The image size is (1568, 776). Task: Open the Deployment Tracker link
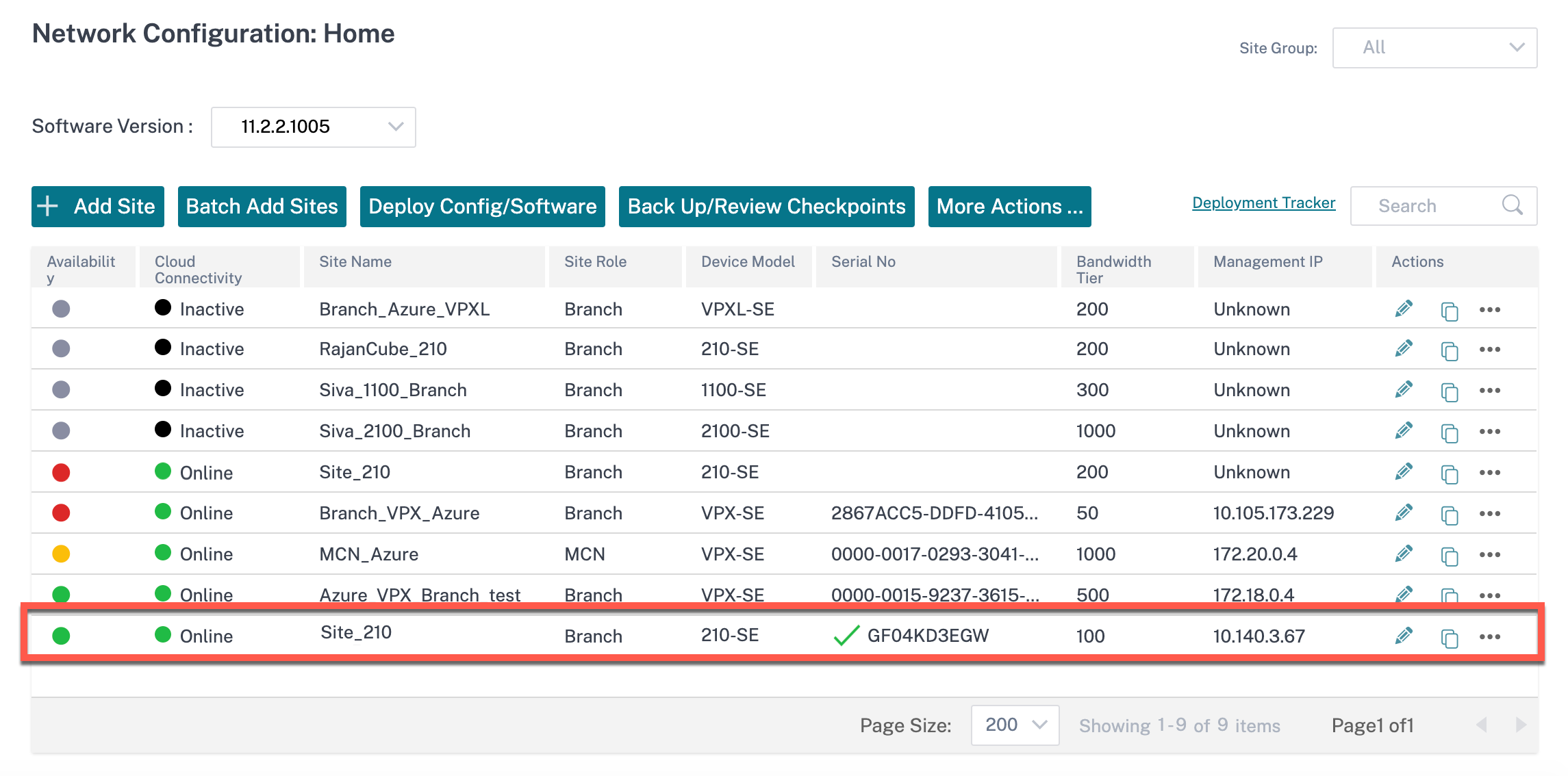pos(1264,203)
